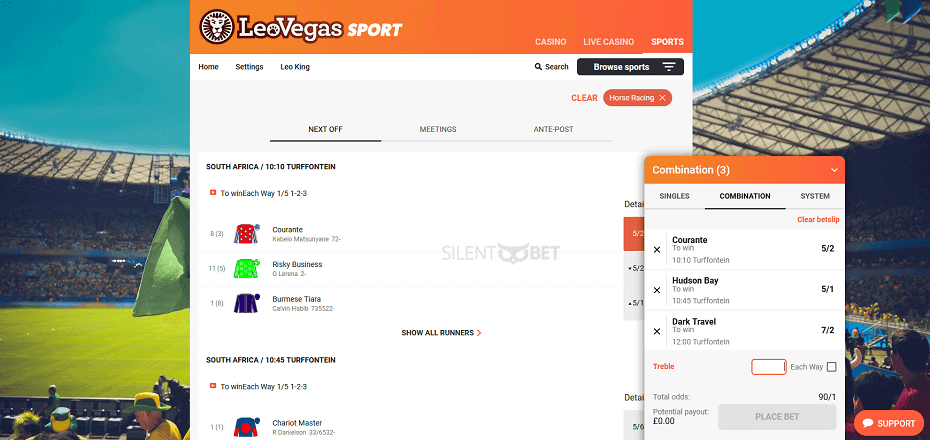Click Burmese Tiara purple jockey silk icon
930x440 pixels.
pos(246,303)
